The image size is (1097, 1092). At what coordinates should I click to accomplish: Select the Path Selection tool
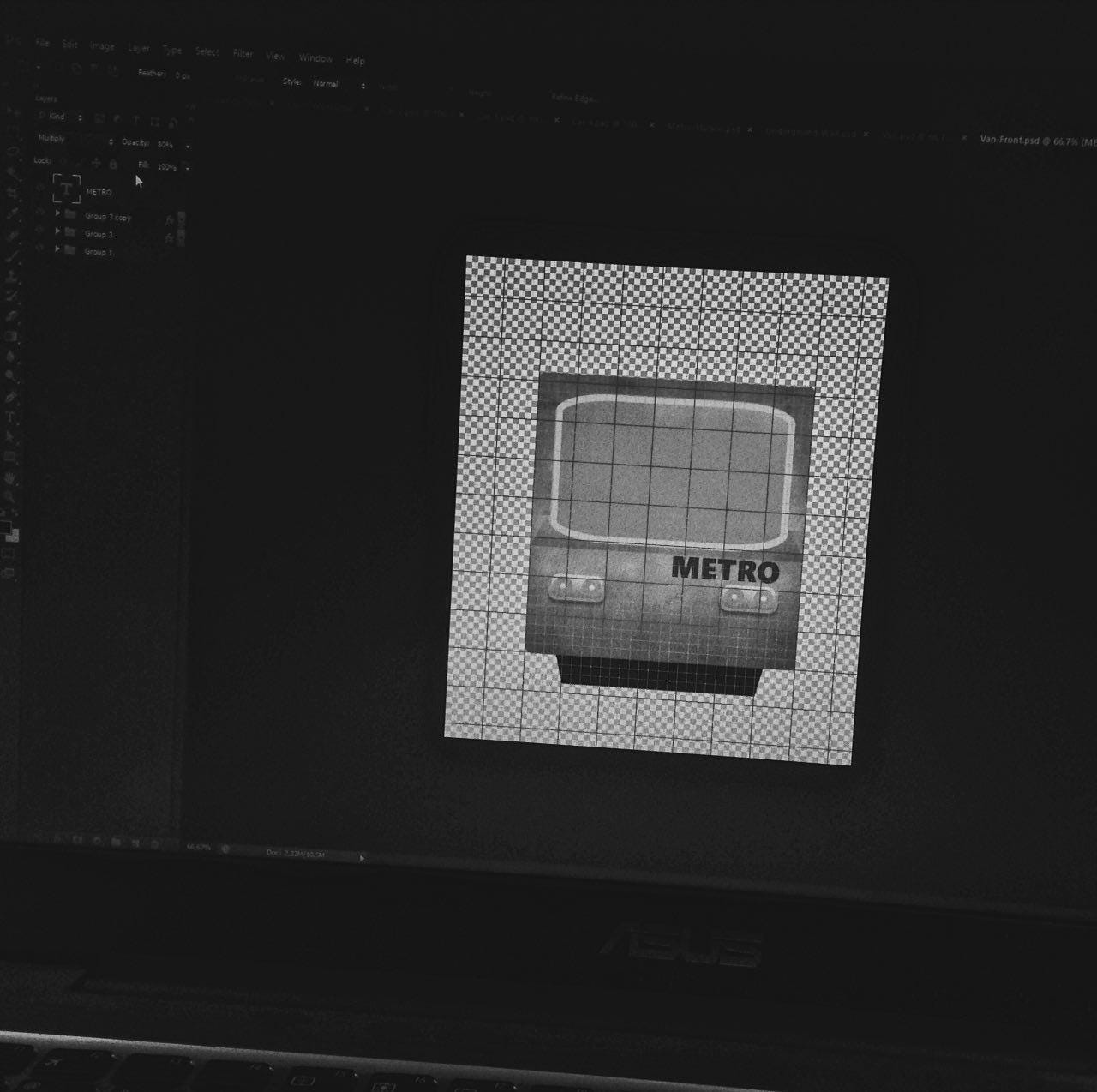tap(9, 436)
